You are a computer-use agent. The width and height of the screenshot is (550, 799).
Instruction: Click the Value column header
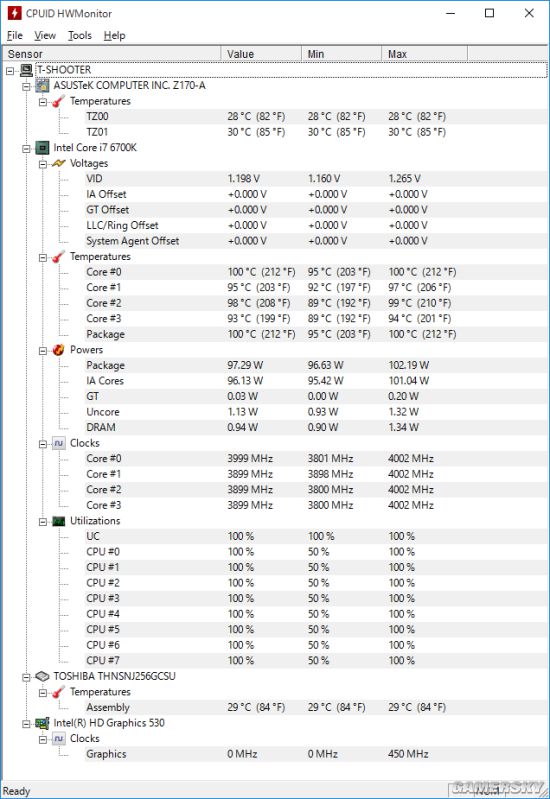point(261,54)
